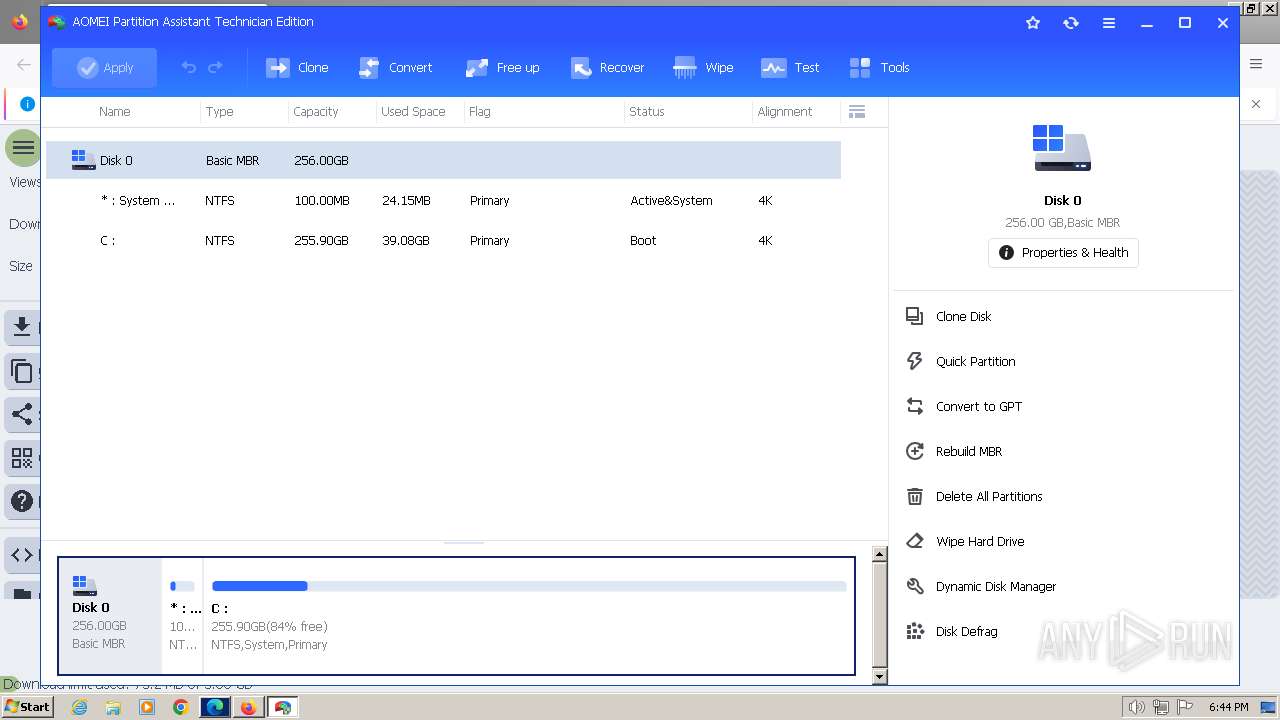Open Microsoft Edge from the taskbar
This screenshot has width=1280, height=720.
(x=215, y=707)
